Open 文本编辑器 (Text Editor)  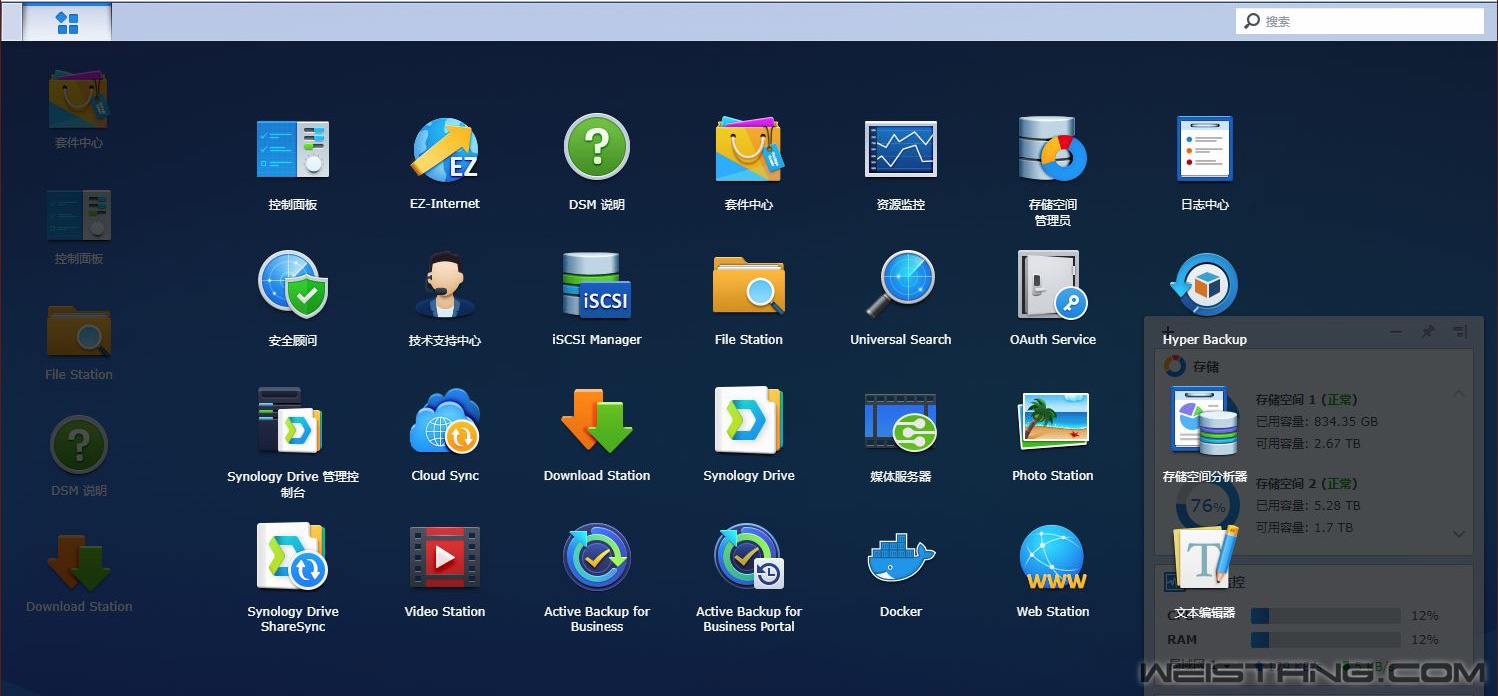point(1204,558)
